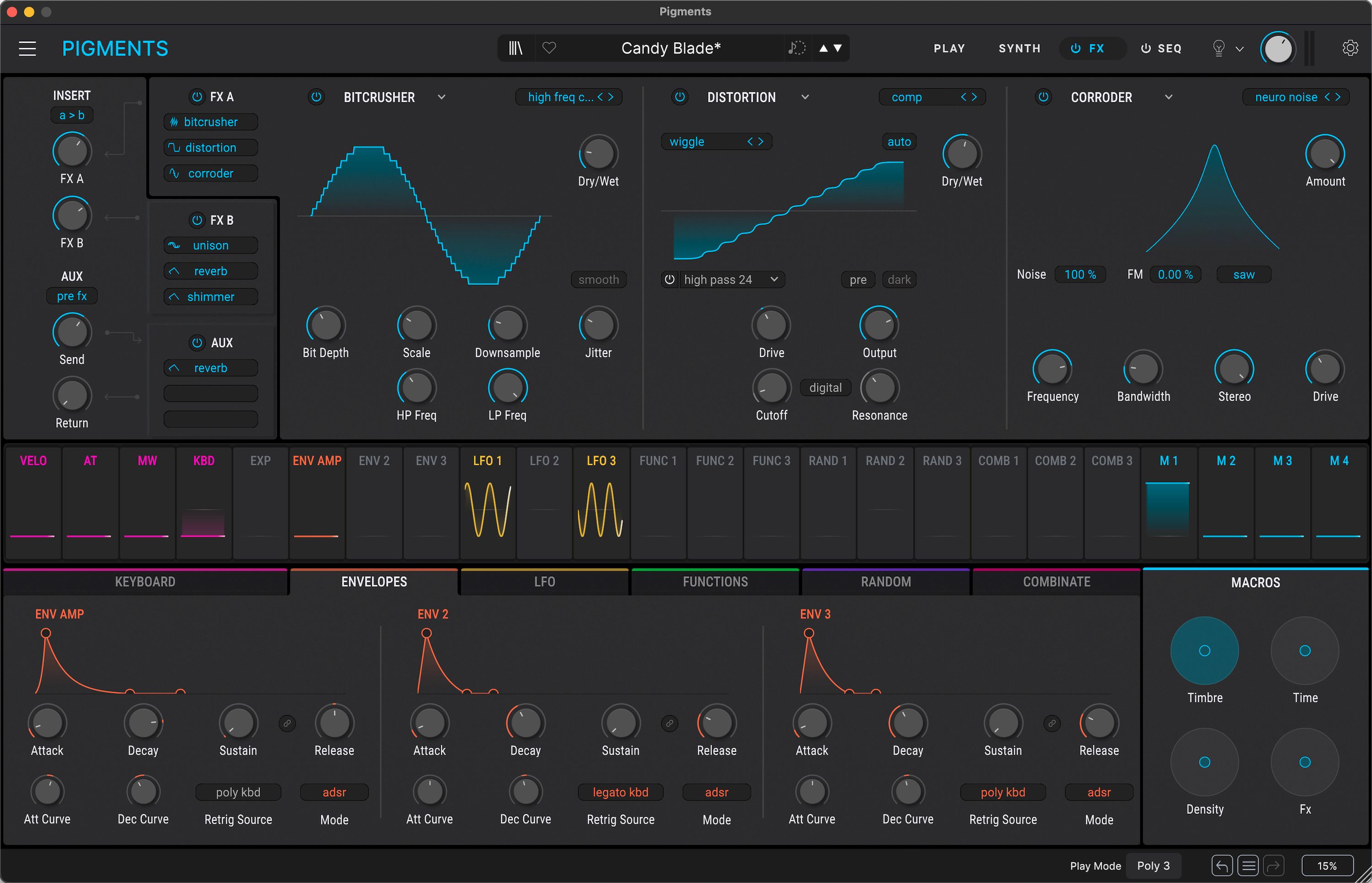Click the pre button in Distortion
Image resolution: width=1372 pixels, height=883 pixels.
(x=857, y=280)
